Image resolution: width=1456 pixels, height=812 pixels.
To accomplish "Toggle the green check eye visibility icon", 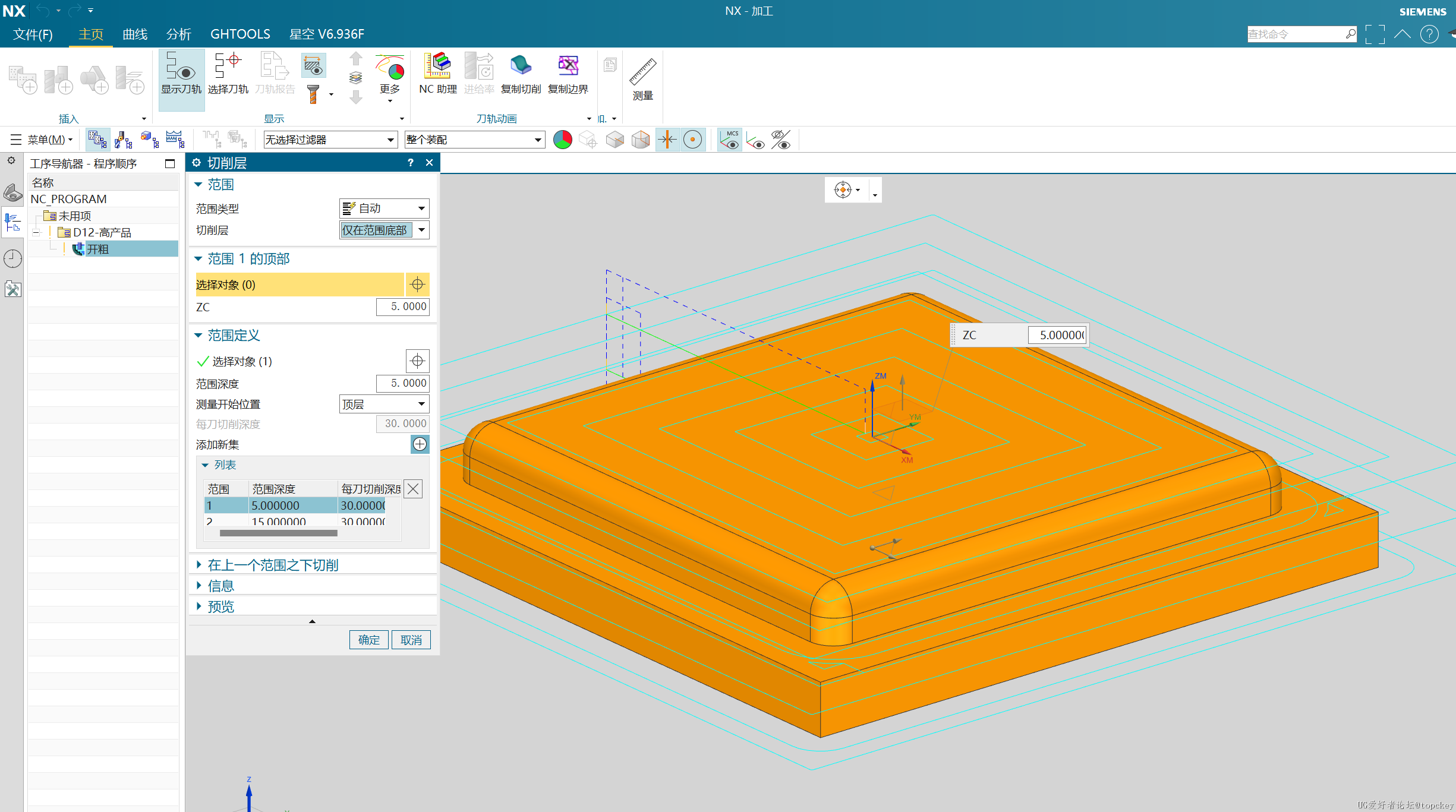I will pos(755,141).
